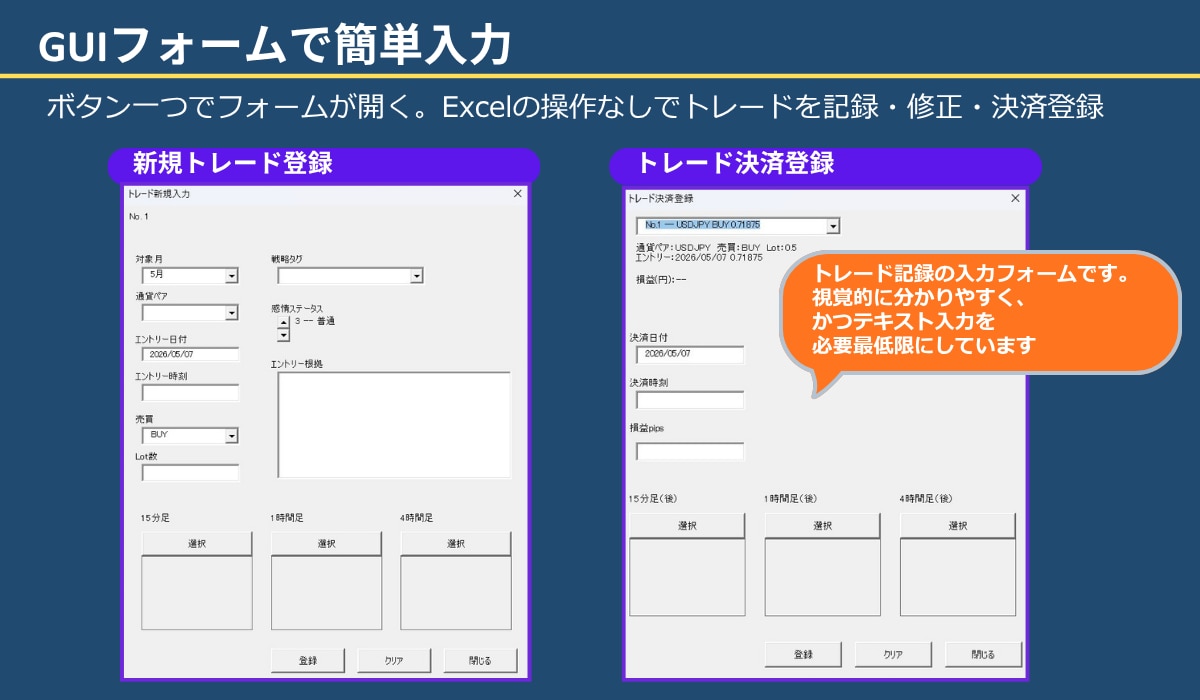Click the 4時間足(後) image preview box

click(958, 577)
